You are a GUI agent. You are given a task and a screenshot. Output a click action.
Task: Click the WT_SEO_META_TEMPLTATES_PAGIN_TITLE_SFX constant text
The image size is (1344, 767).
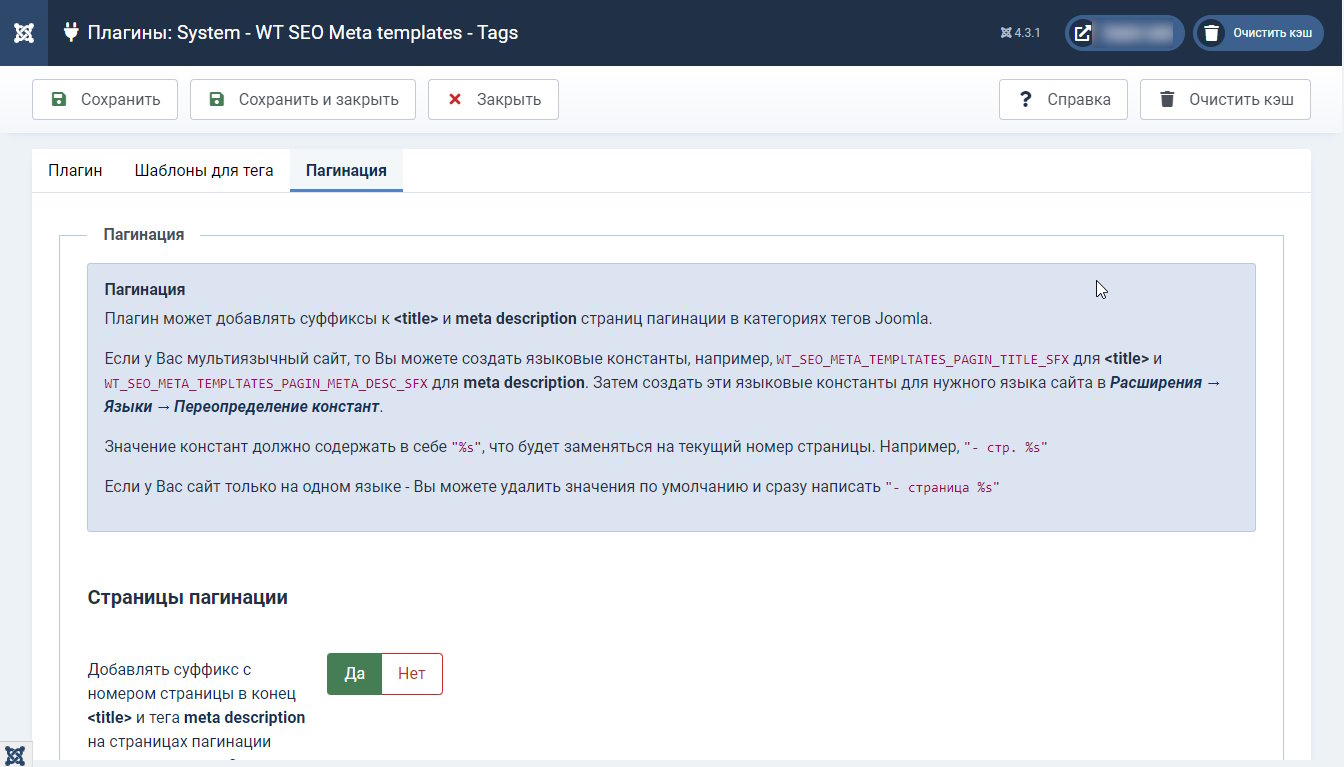coord(922,359)
